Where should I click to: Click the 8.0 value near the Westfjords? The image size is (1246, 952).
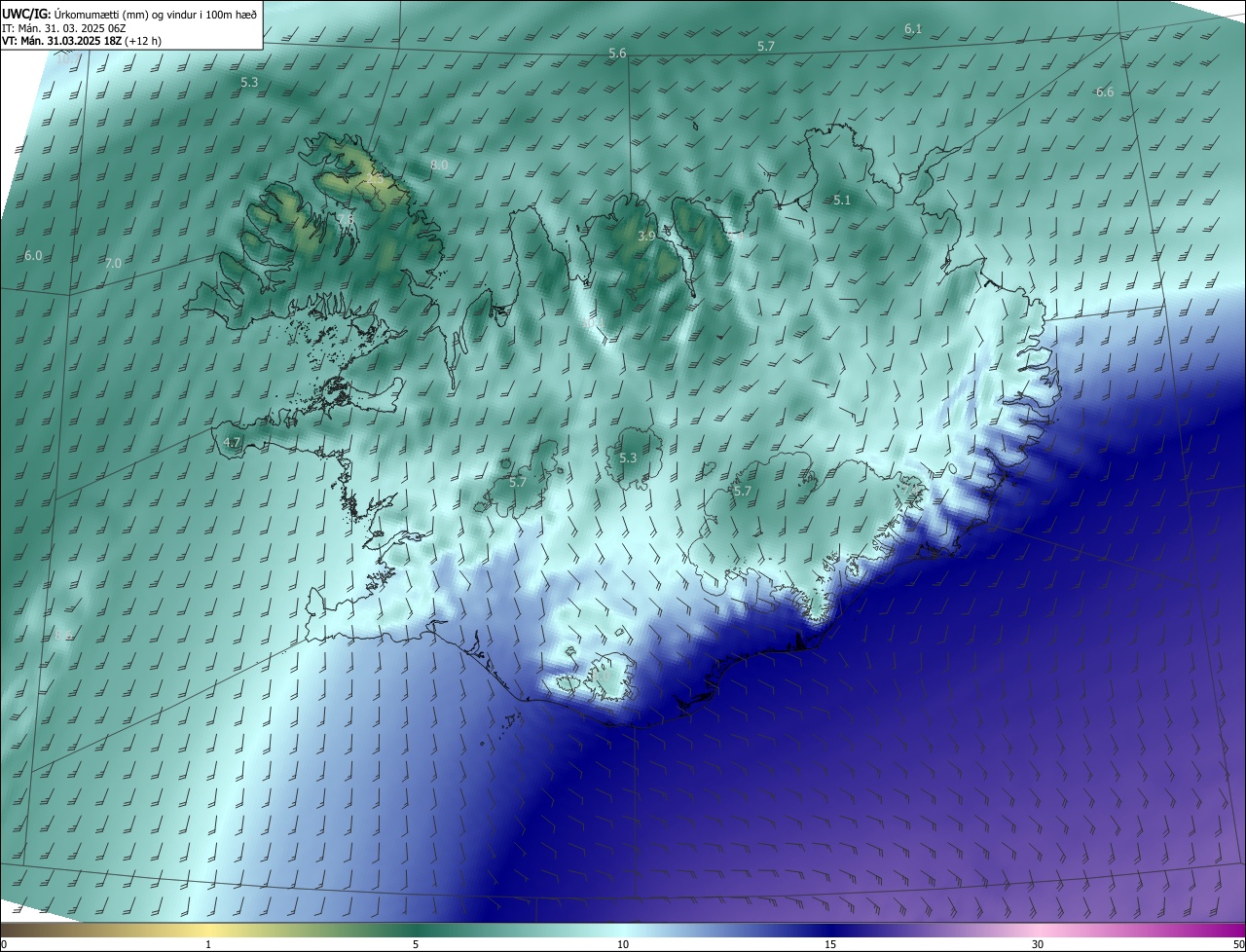tap(439, 165)
